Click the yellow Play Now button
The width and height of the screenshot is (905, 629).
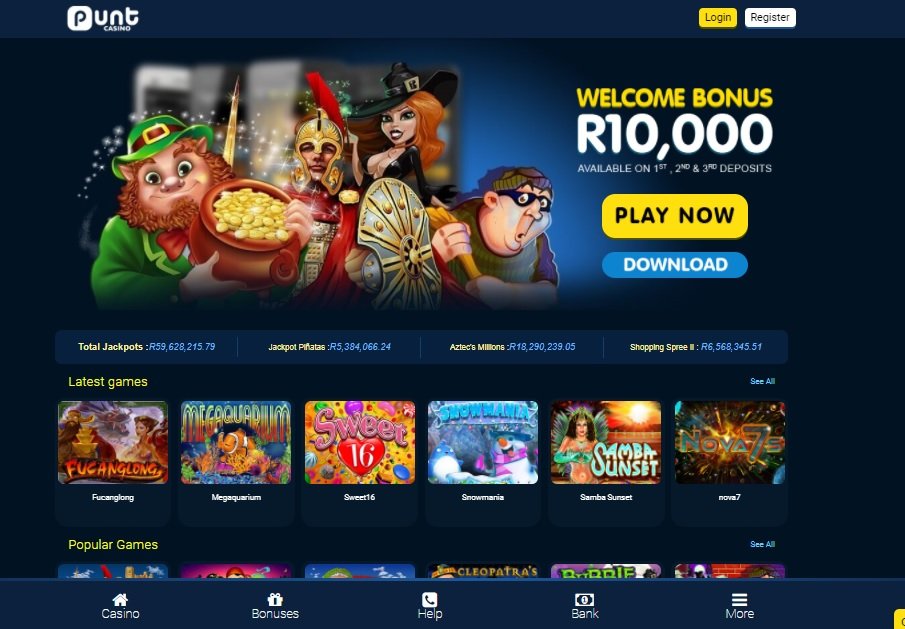click(675, 216)
